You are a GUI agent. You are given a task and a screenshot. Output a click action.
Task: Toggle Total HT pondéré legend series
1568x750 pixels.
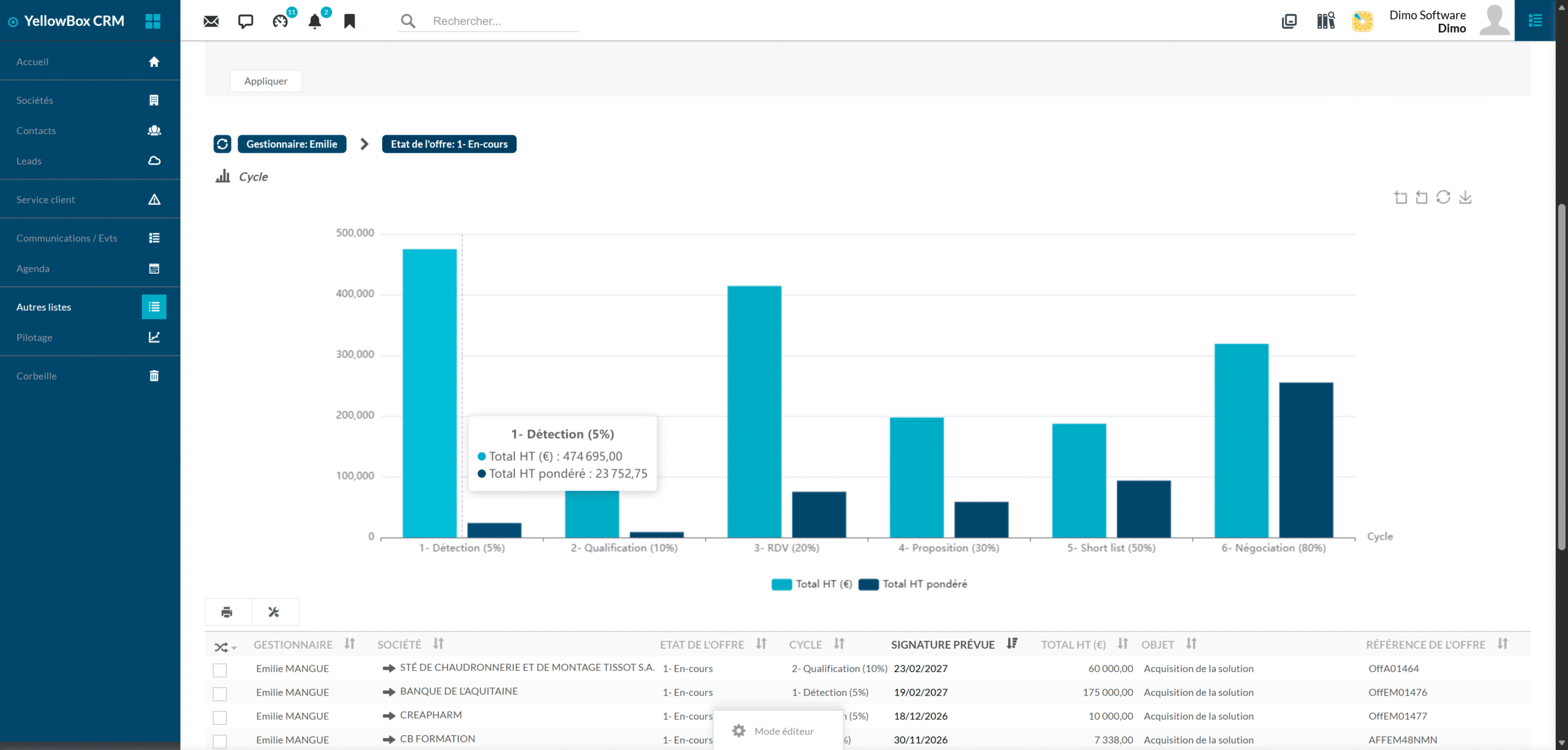coord(913,585)
